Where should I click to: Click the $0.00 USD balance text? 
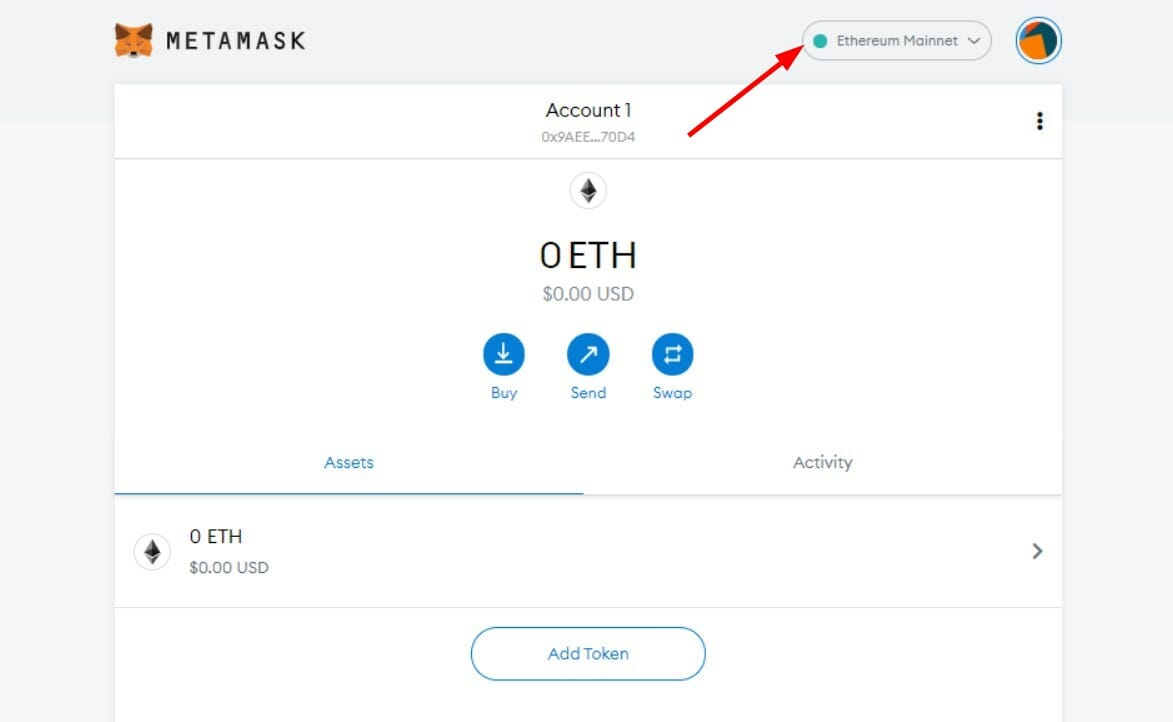(x=588, y=294)
